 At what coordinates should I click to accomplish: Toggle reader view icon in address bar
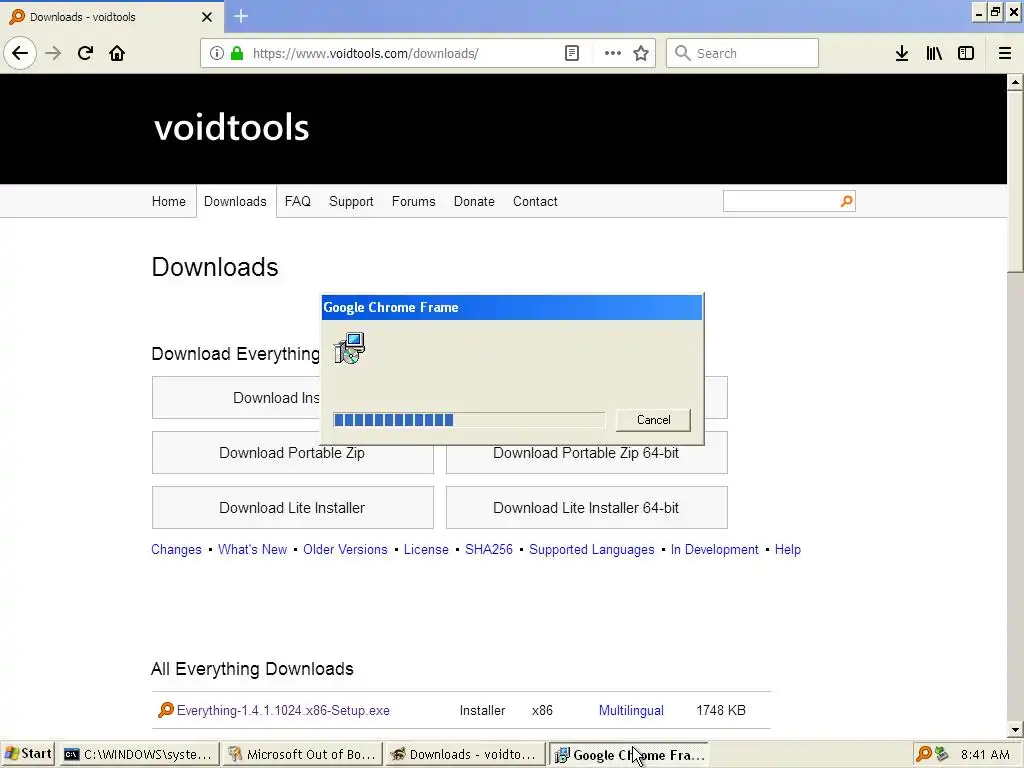(571, 53)
